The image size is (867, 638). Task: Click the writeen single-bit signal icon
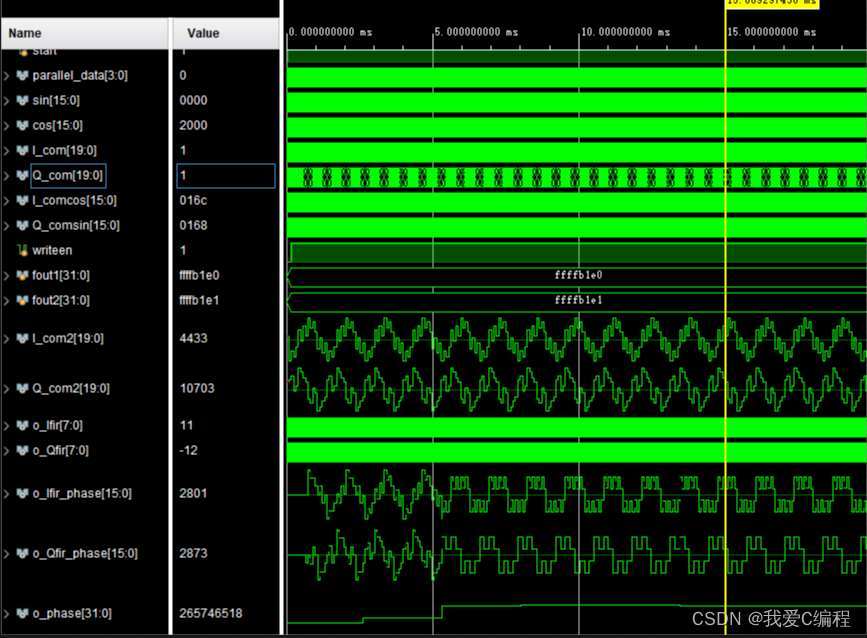click(22, 250)
